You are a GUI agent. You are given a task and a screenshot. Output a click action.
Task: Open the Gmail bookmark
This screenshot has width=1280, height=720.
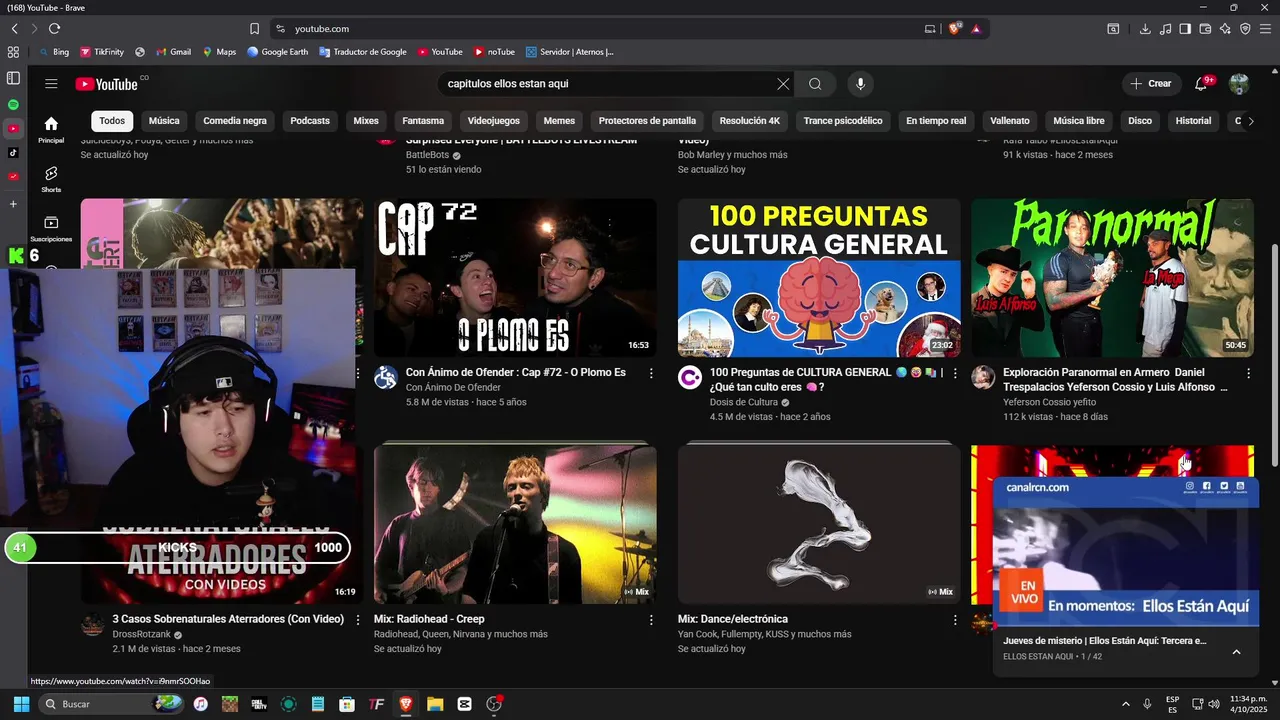pyautogui.click(x=173, y=52)
